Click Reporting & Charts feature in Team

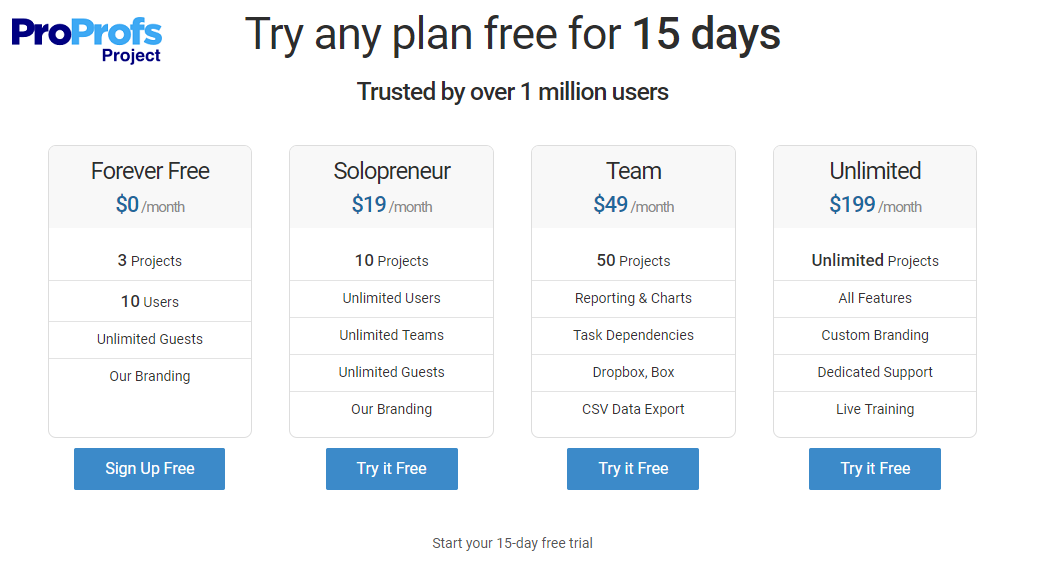(x=633, y=298)
